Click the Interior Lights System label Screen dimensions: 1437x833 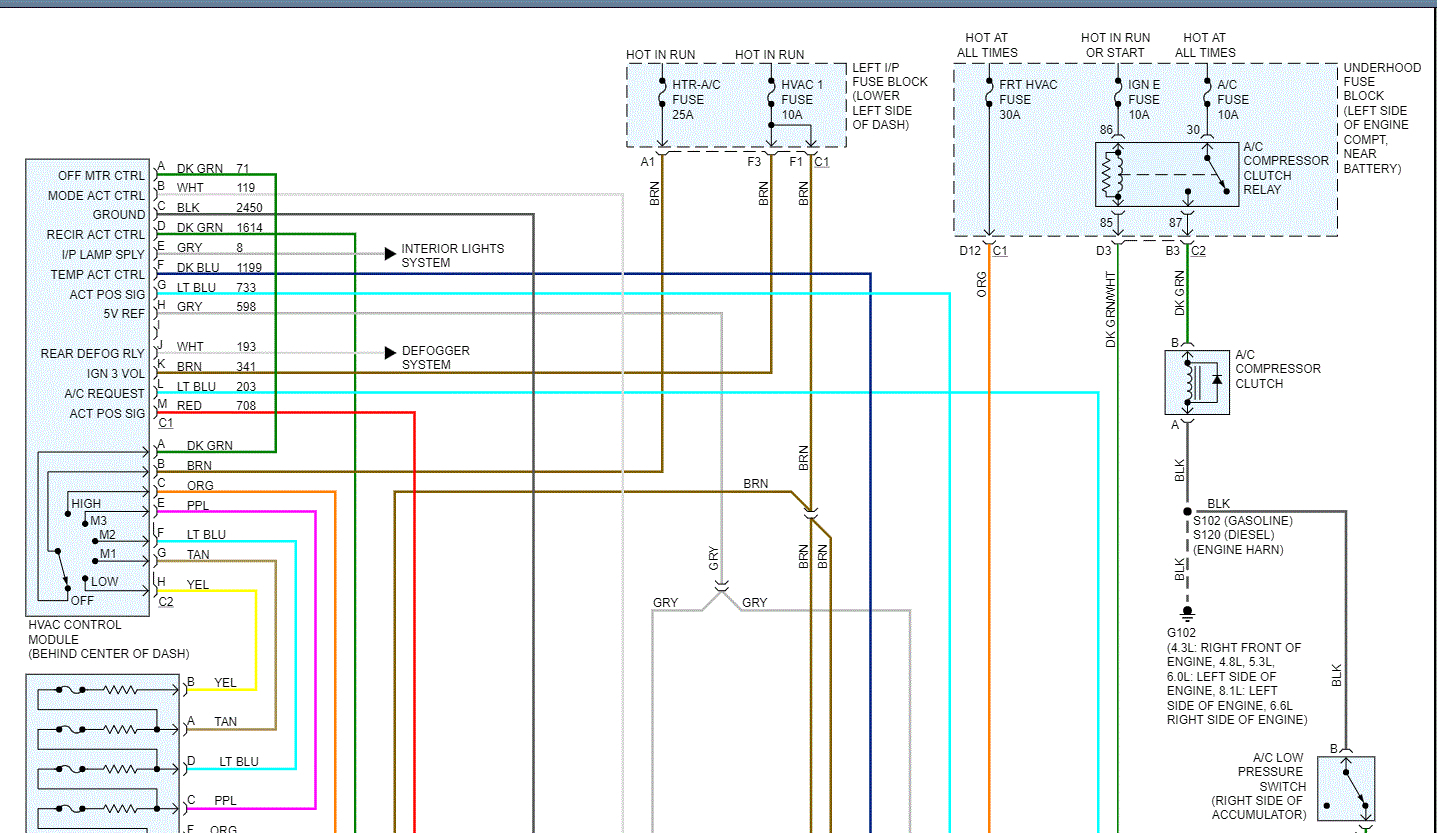[452, 255]
